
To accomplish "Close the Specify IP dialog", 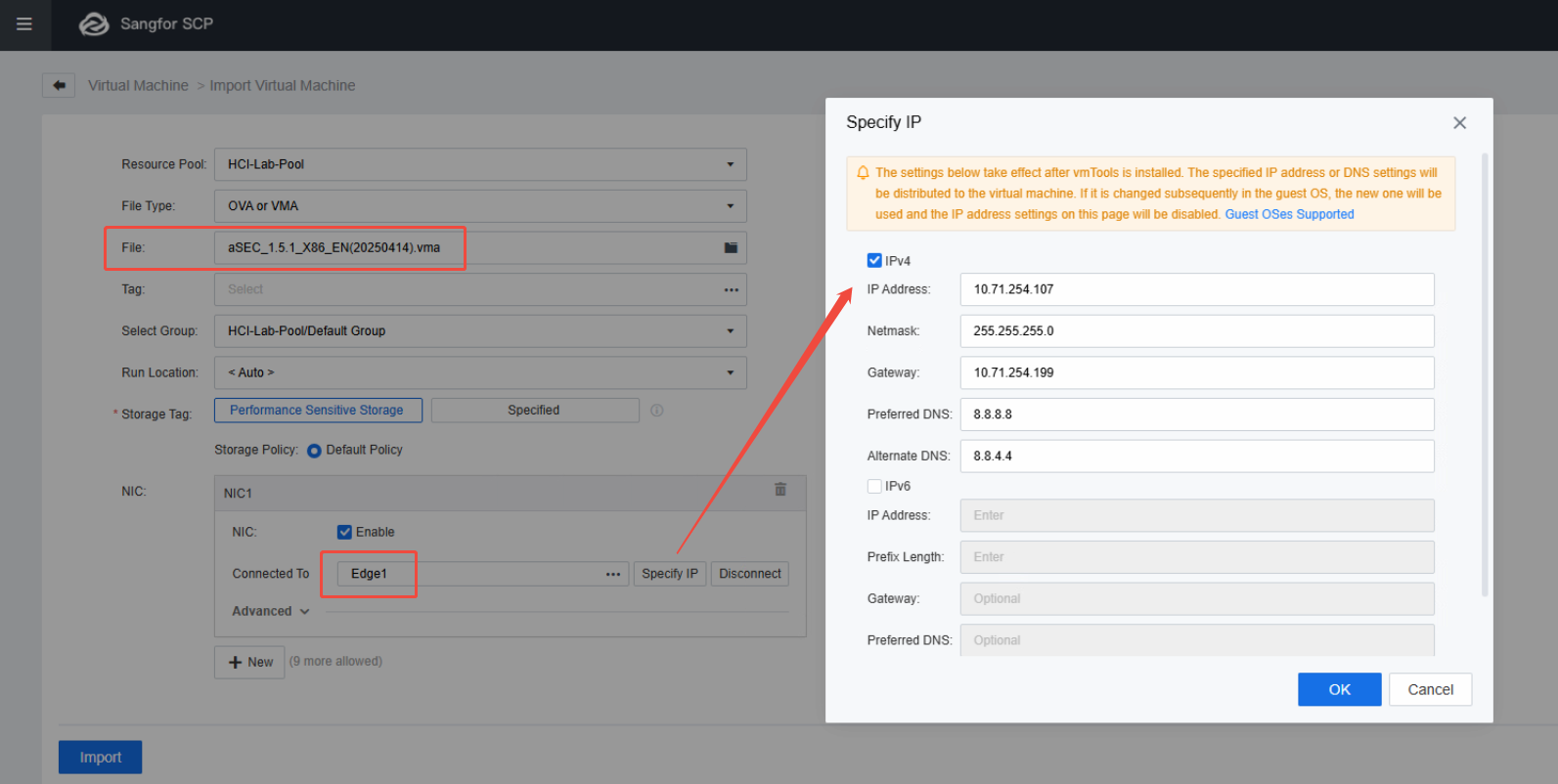I will coord(1459,123).
